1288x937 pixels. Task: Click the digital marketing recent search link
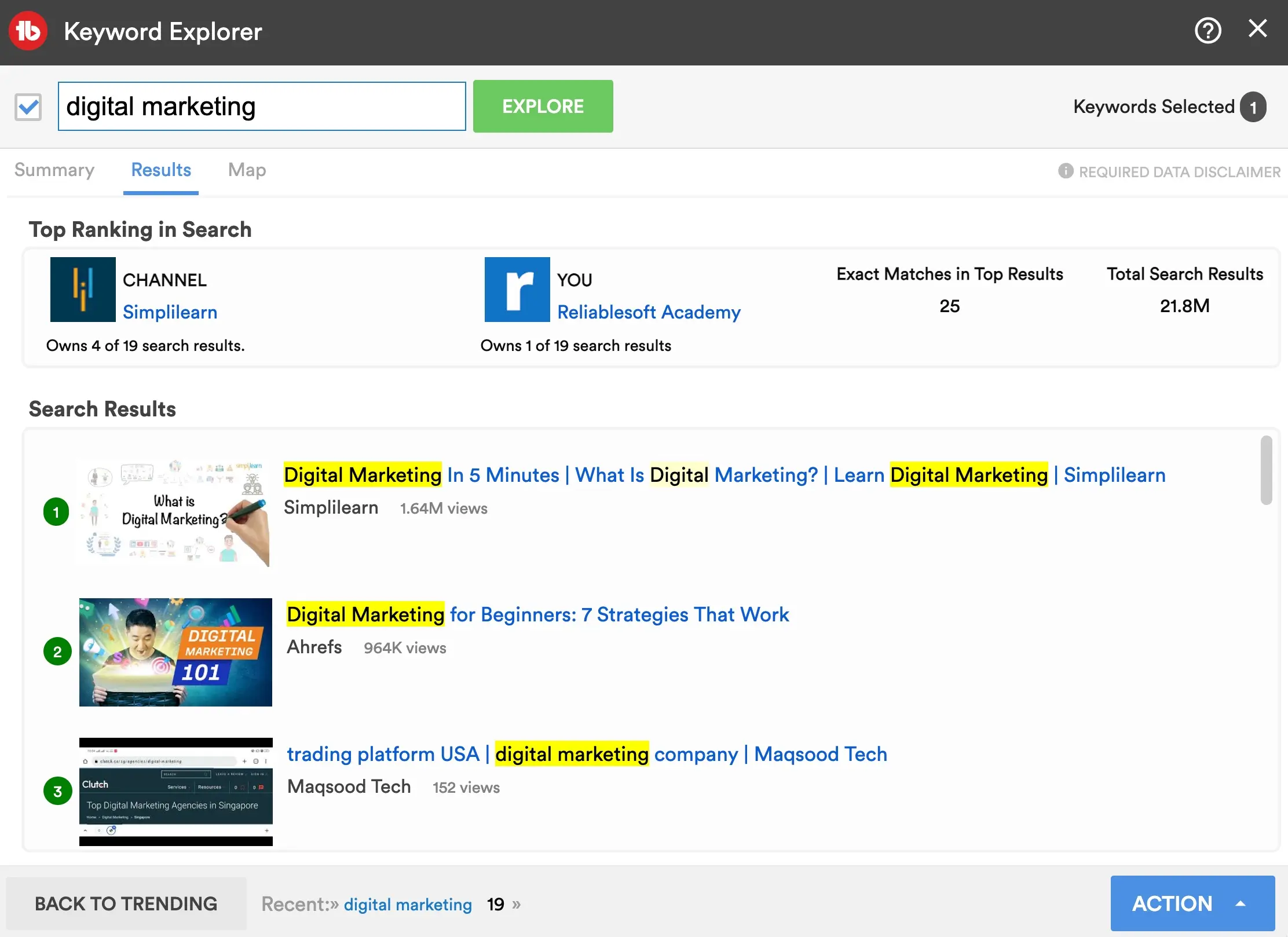407,904
